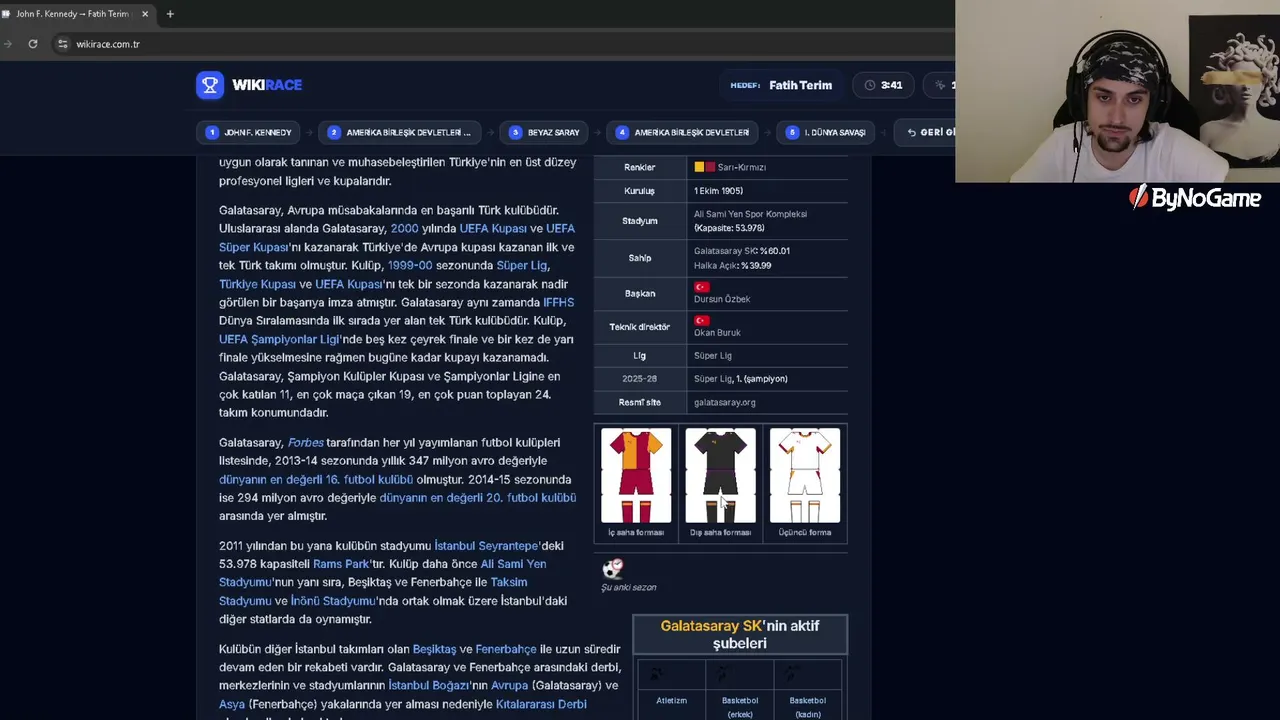Screen dimensions: 1280x720
Task: Click the football icon above Şu anki sezon
Action: point(613,569)
